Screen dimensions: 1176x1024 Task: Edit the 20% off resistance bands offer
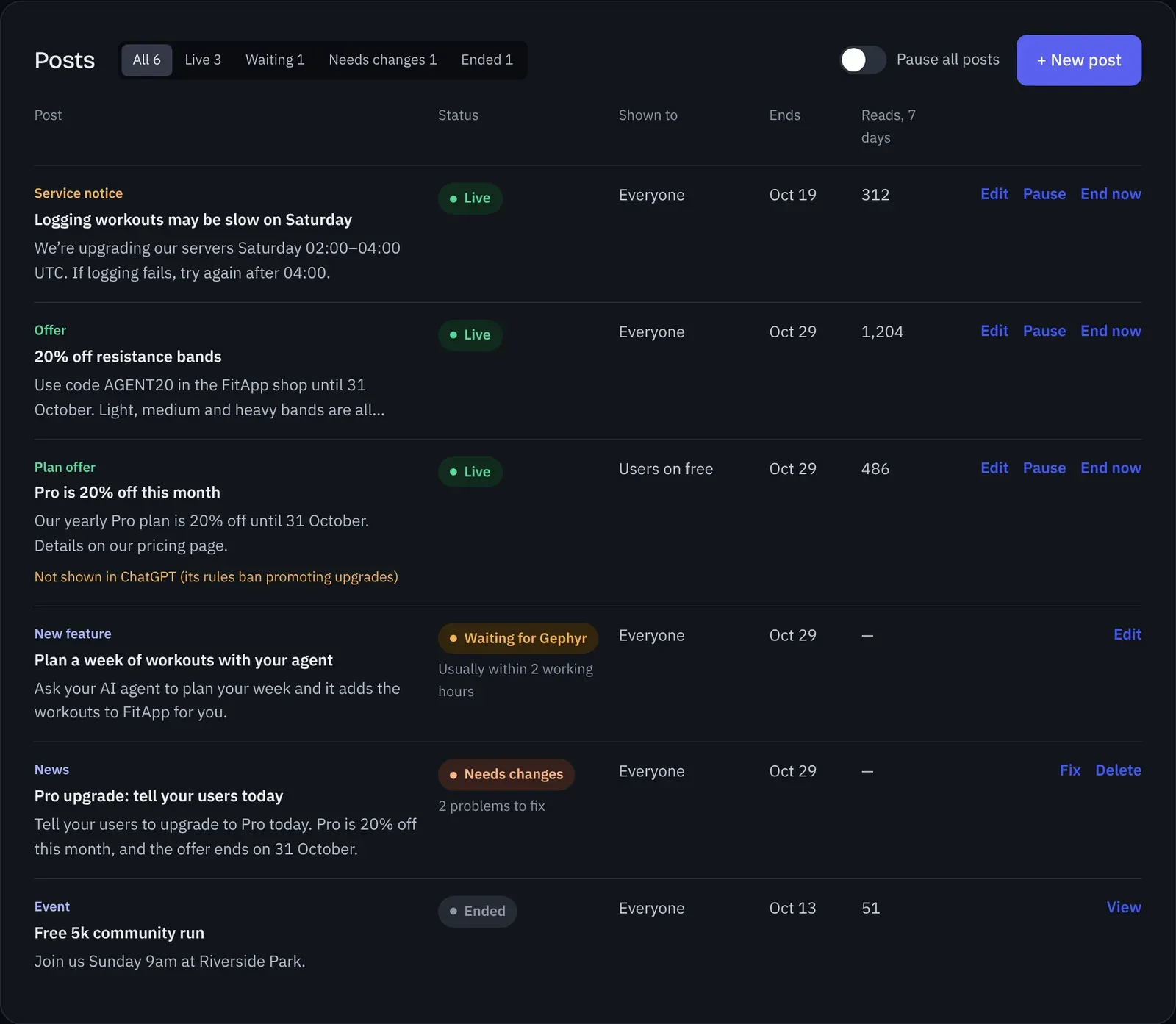[x=994, y=331]
